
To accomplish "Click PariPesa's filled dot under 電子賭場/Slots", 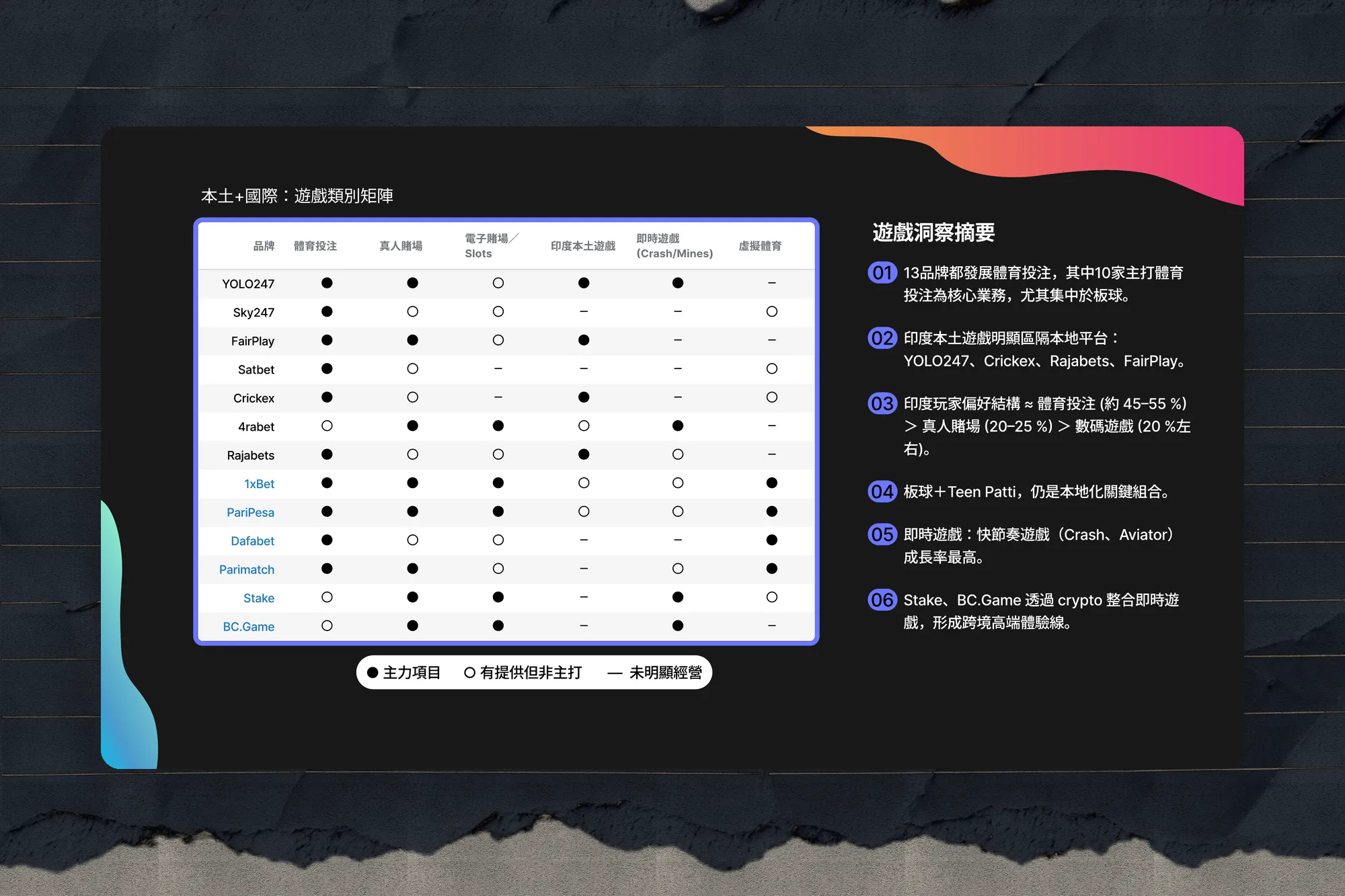I will click(x=498, y=512).
